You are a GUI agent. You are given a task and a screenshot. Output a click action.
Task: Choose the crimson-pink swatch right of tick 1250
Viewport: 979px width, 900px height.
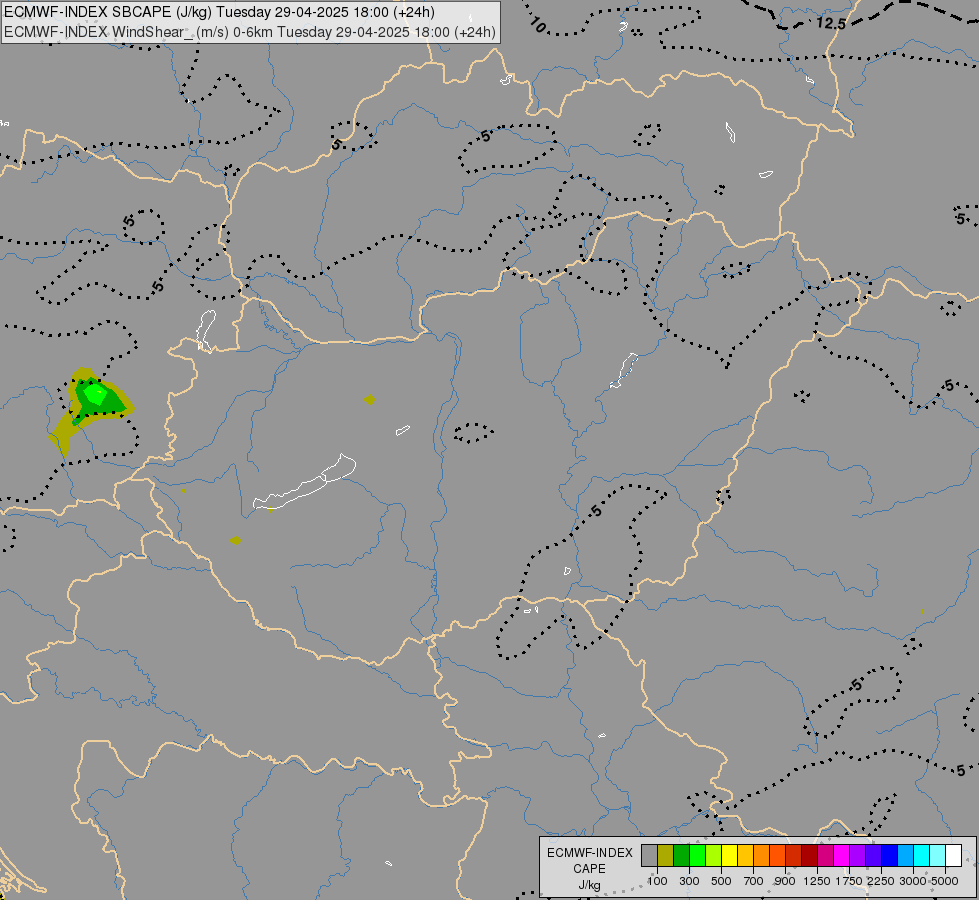click(825, 856)
